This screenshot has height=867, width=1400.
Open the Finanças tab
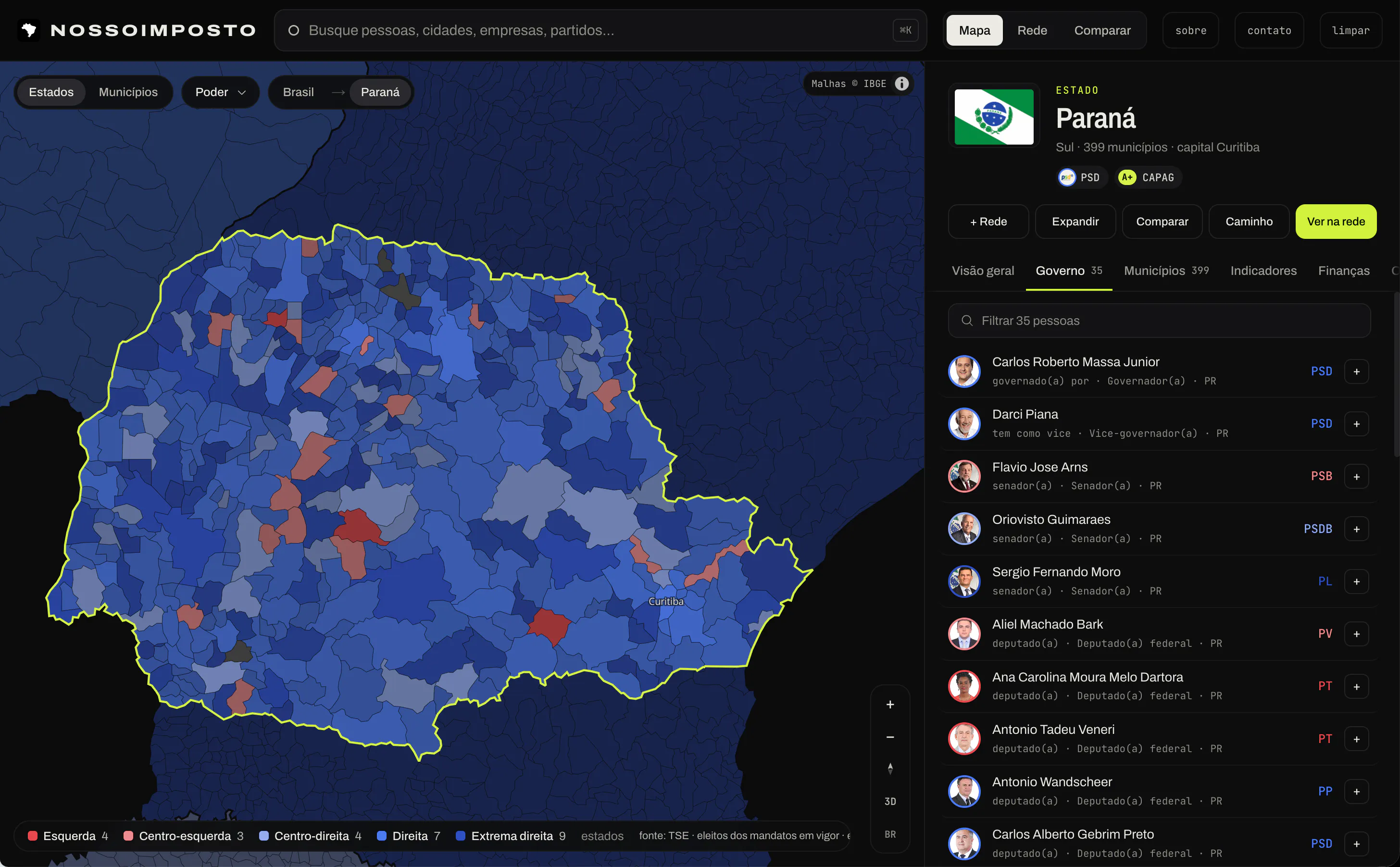pyautogui.click(x=1344, y=271)
